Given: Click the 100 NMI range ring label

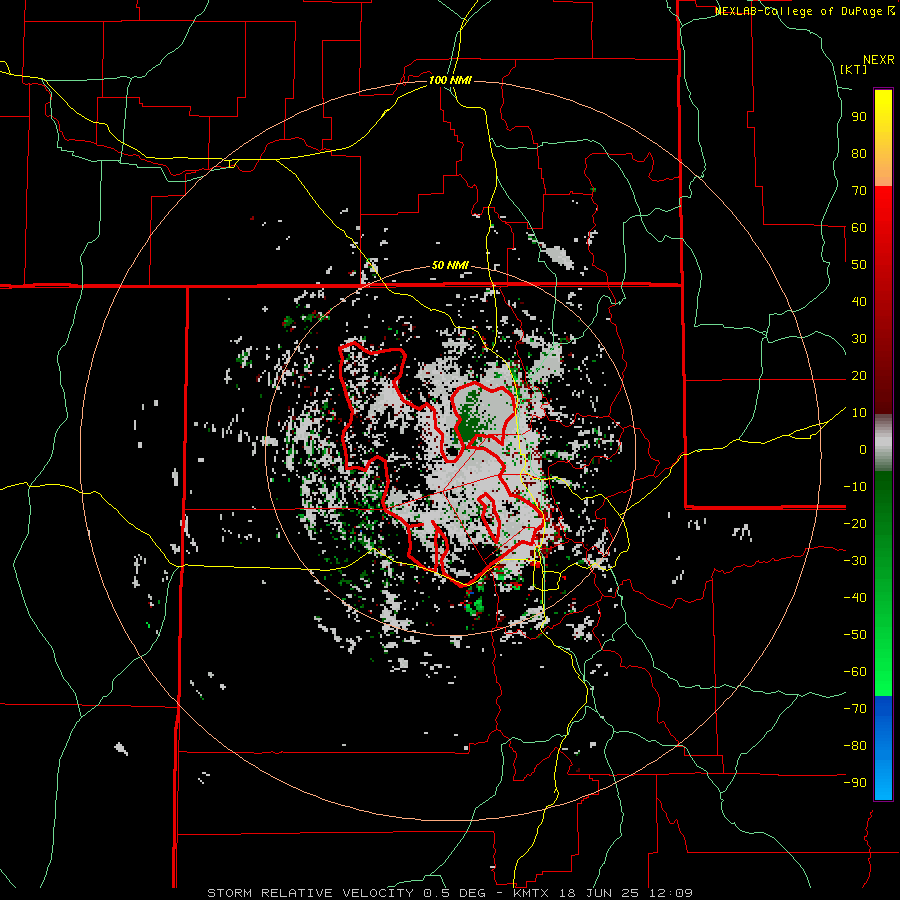Looking at the screenshot, I should [450, 80].
